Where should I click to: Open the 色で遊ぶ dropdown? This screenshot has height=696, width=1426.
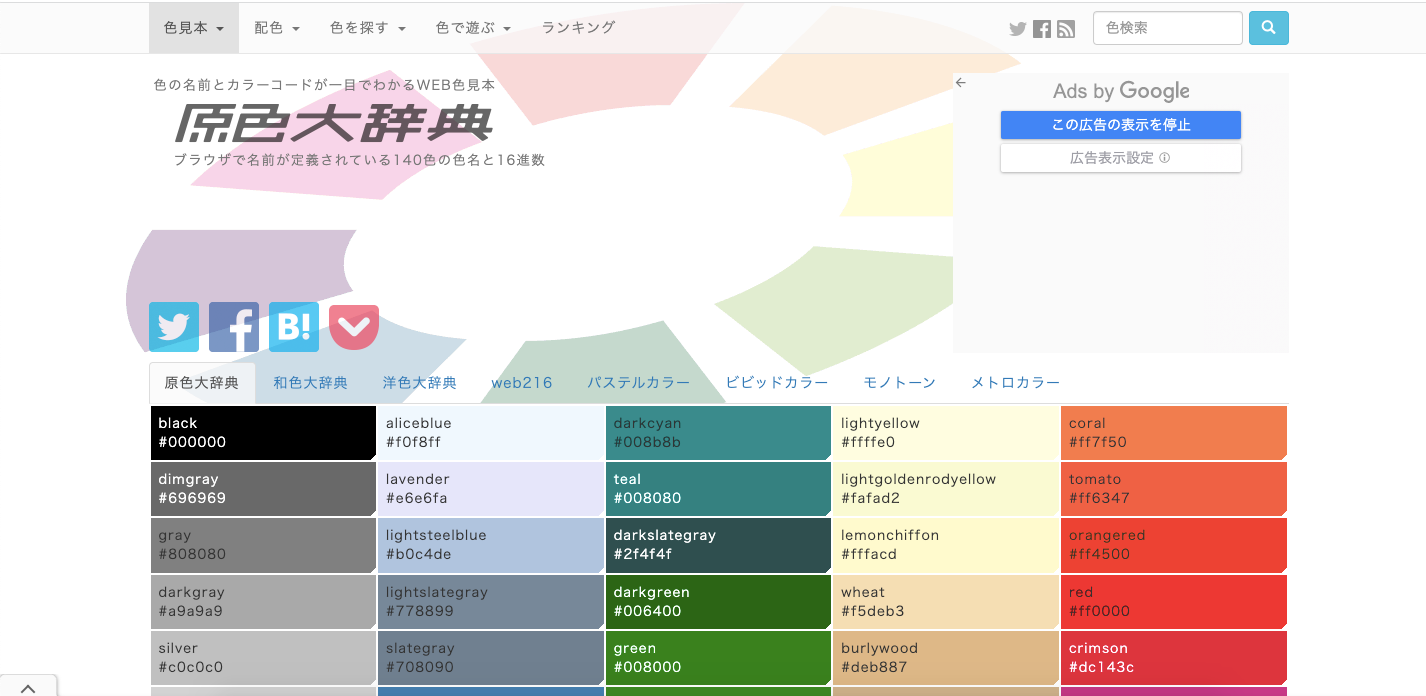coord(472,28)
